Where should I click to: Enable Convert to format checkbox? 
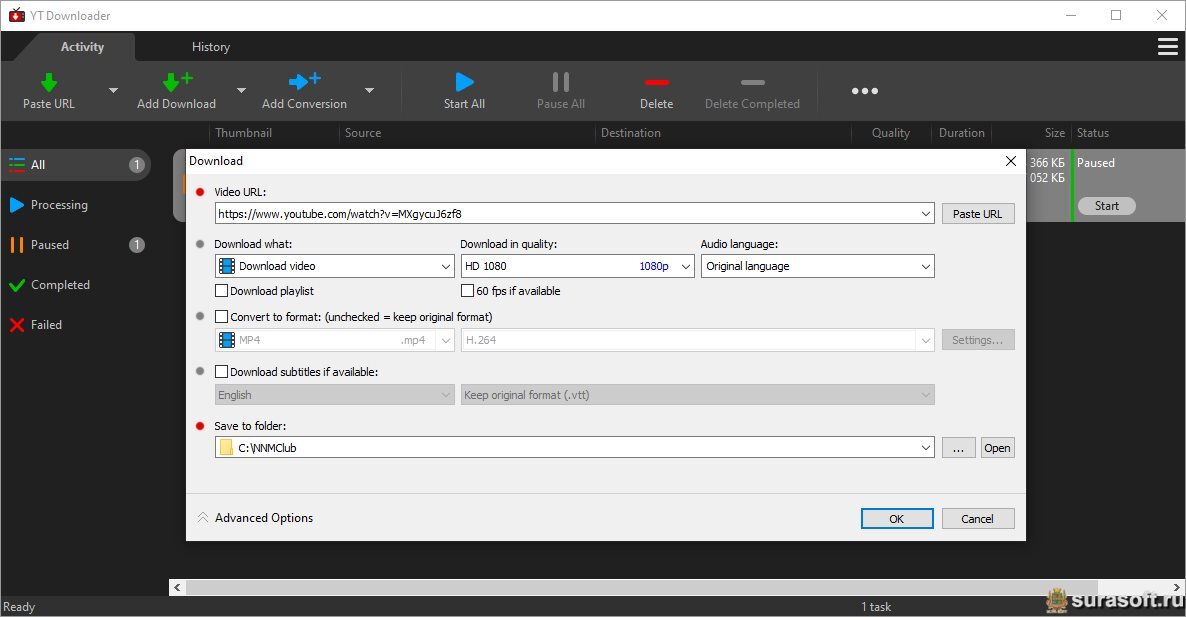[x=222, y=317]
